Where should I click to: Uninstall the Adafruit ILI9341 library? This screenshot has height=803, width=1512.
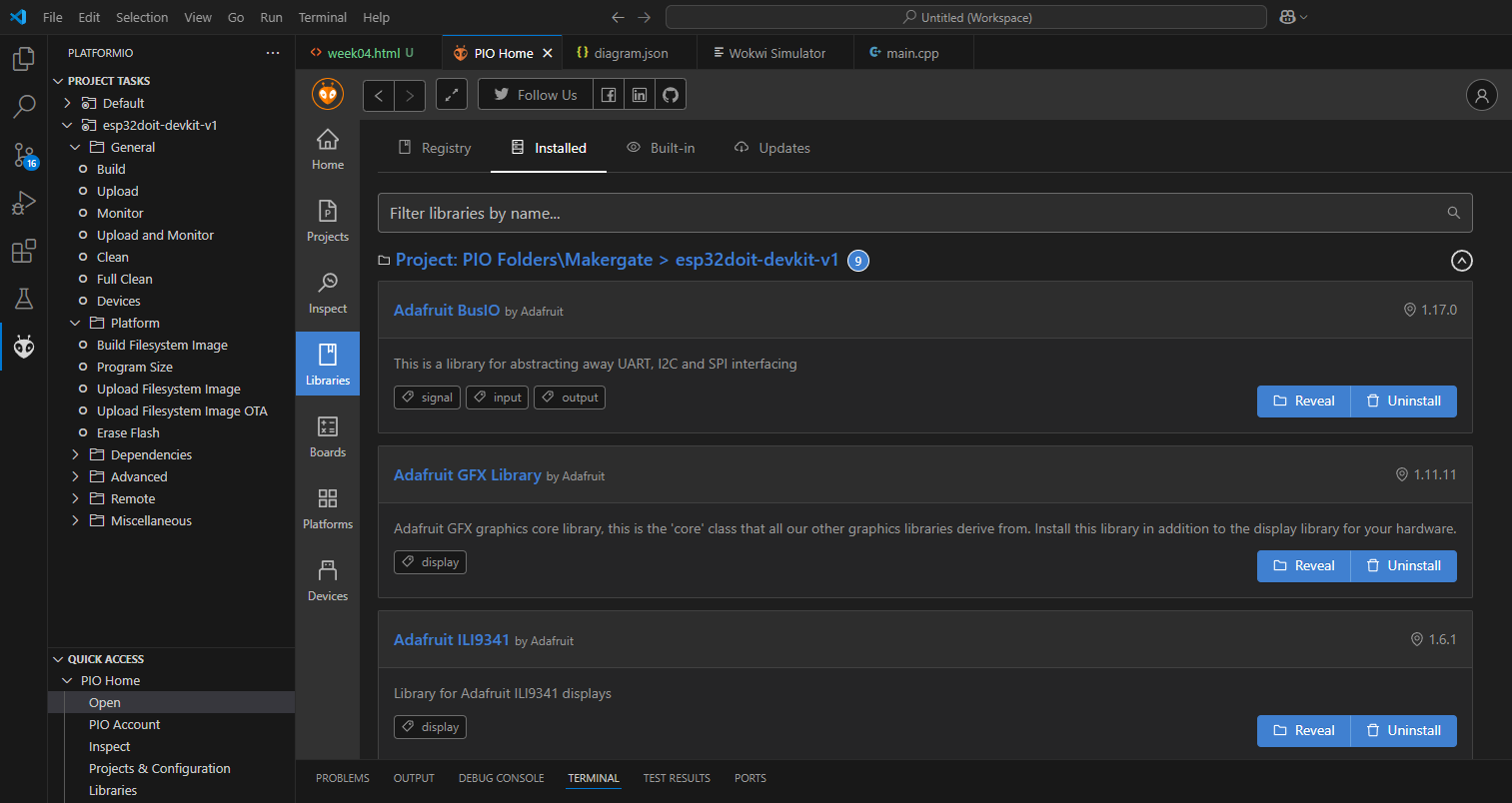1404,730
